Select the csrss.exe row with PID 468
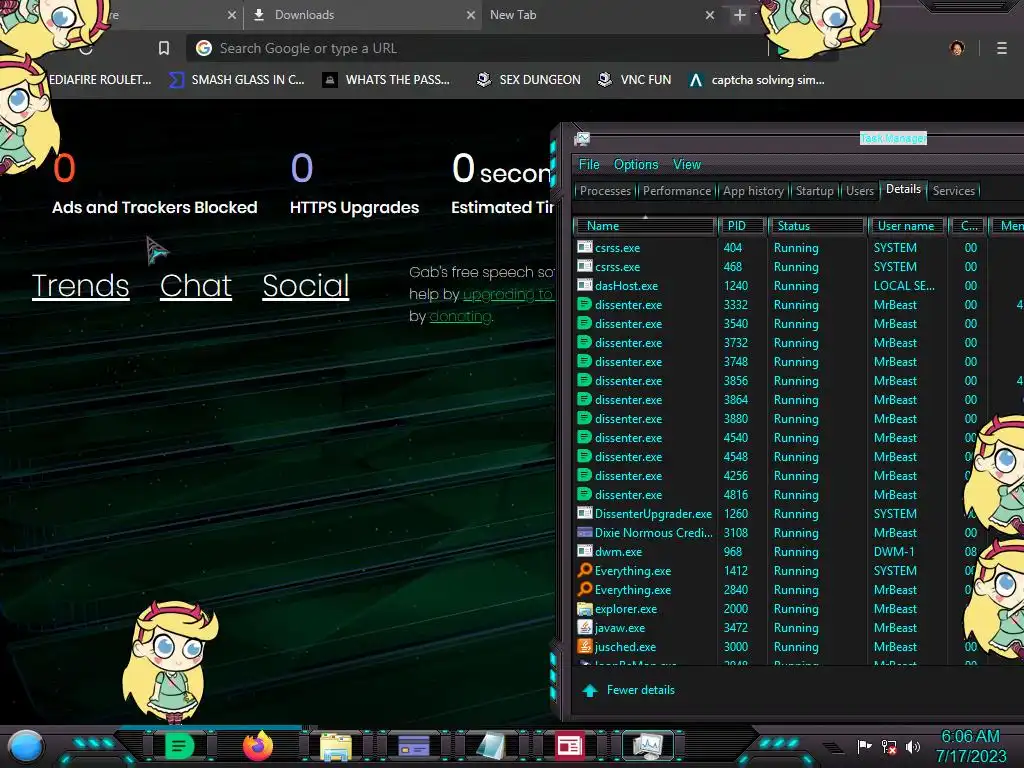This screenshot has height=768, width=1024. (797, 267)
